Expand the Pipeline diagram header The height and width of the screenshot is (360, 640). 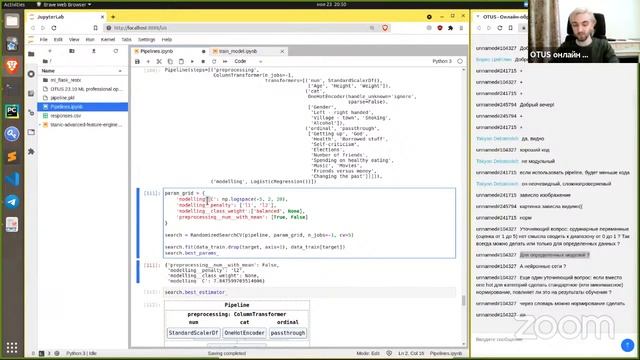click(x=237, y=305)
